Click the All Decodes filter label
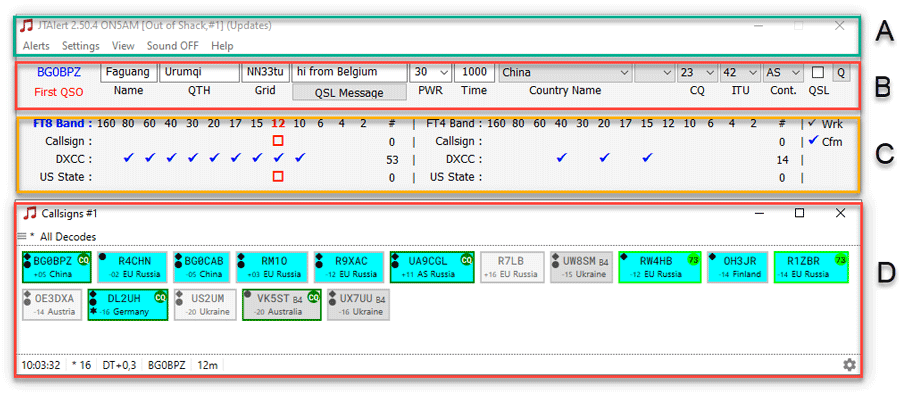The image size is (900, 398). tap(68, 237)
